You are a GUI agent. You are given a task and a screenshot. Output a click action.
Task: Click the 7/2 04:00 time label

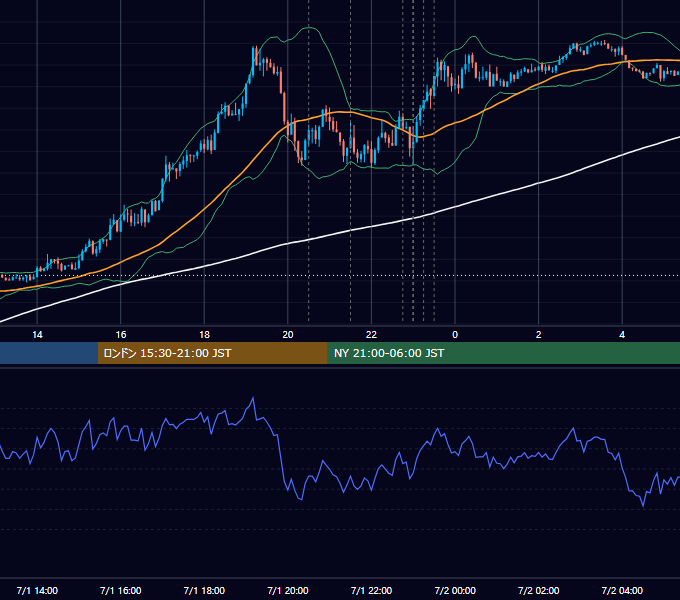tap(622, 590)
